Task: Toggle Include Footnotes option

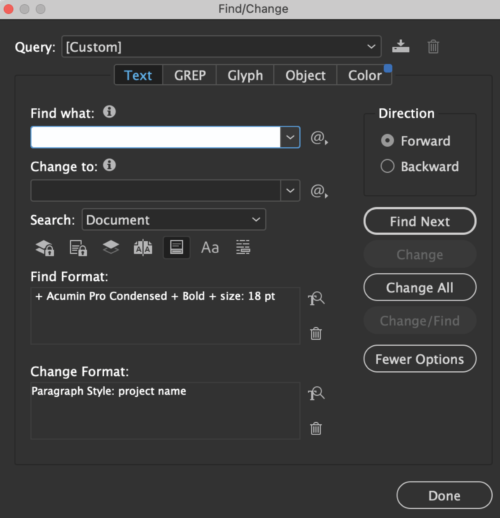Action: pyautogui.click(x=176, y=247)
